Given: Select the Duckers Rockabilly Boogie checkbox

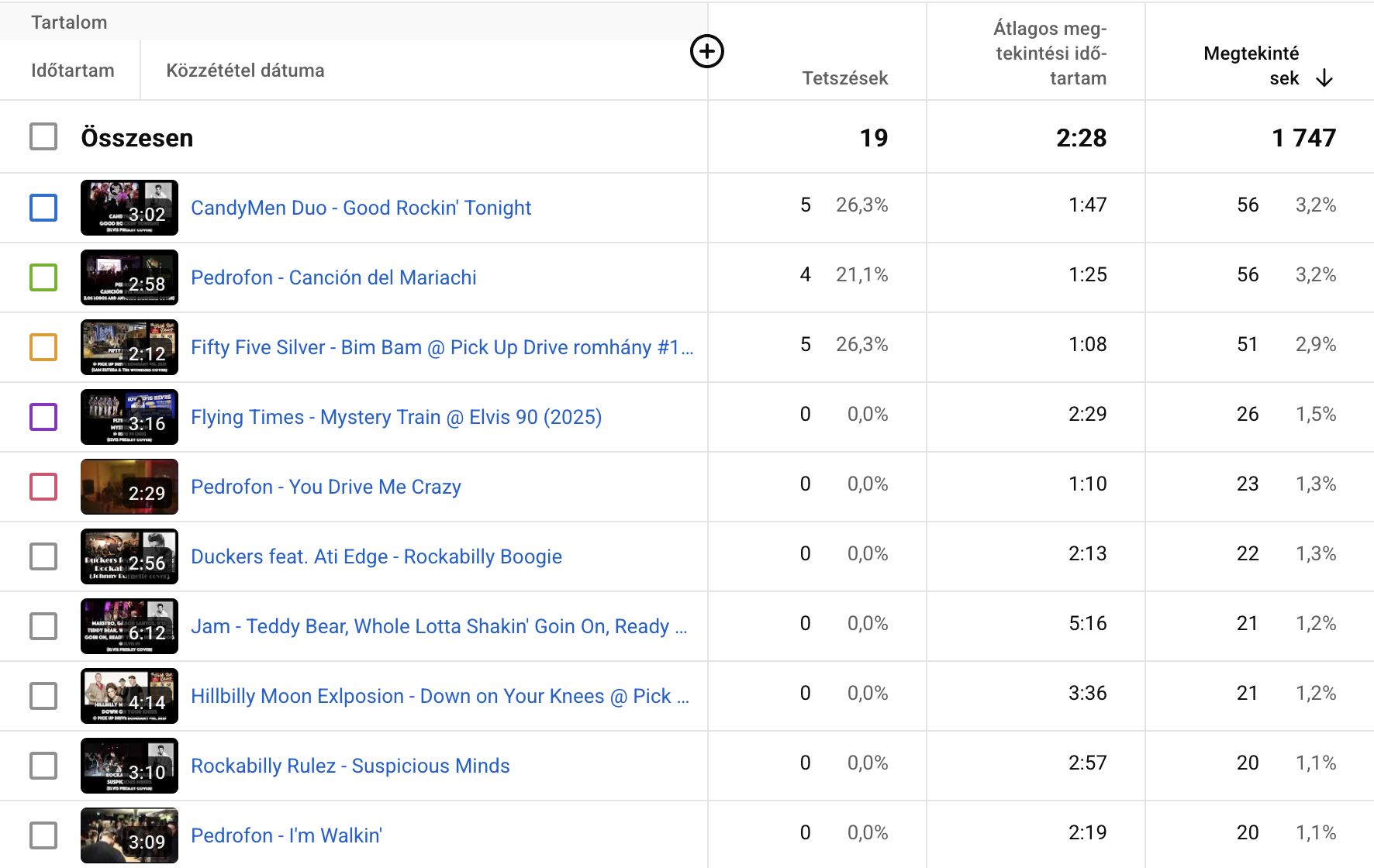Looking at the screenshot, I should 43,556.
